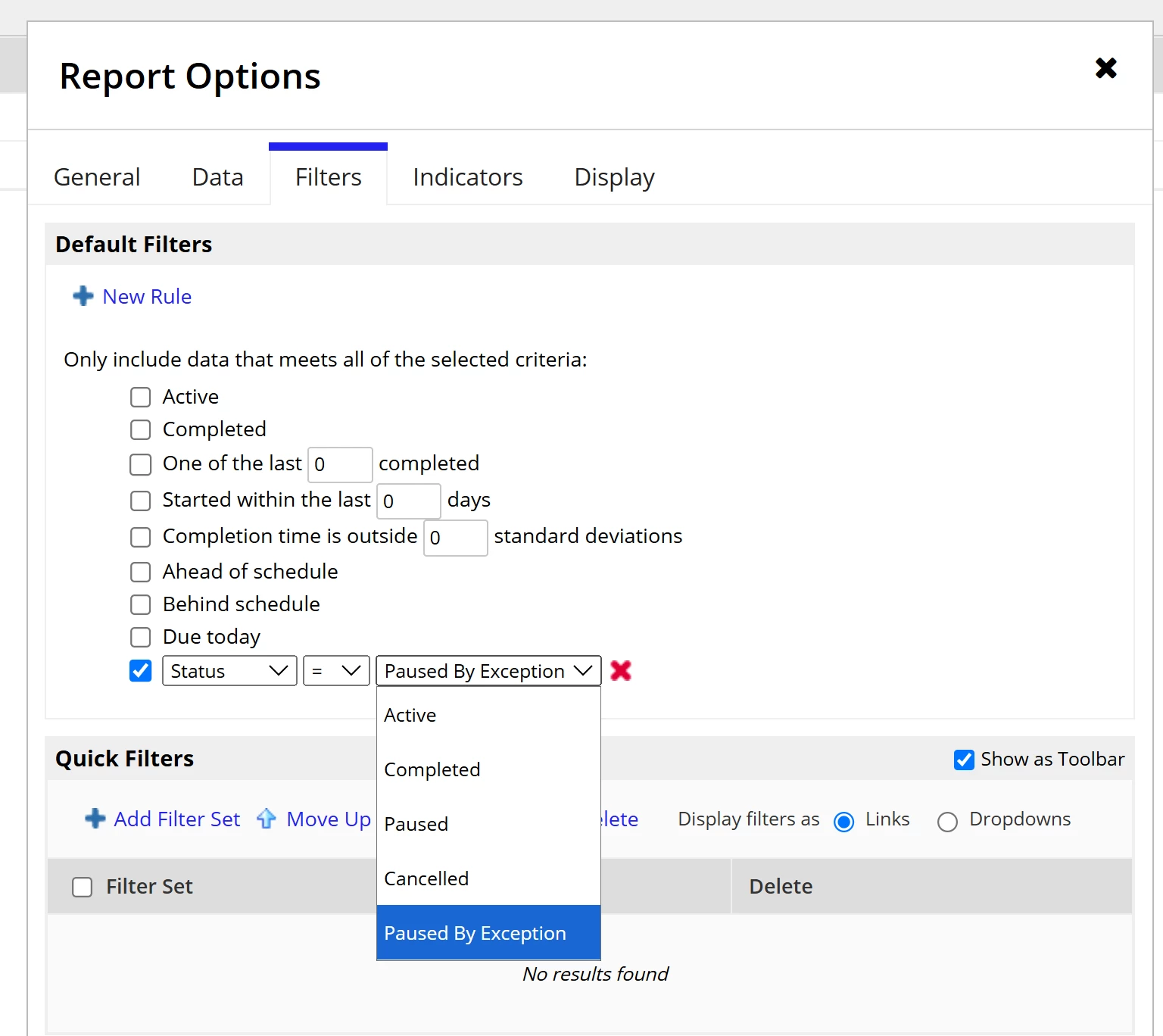Click the up arrow icon beside Move Up

point(267,819)
